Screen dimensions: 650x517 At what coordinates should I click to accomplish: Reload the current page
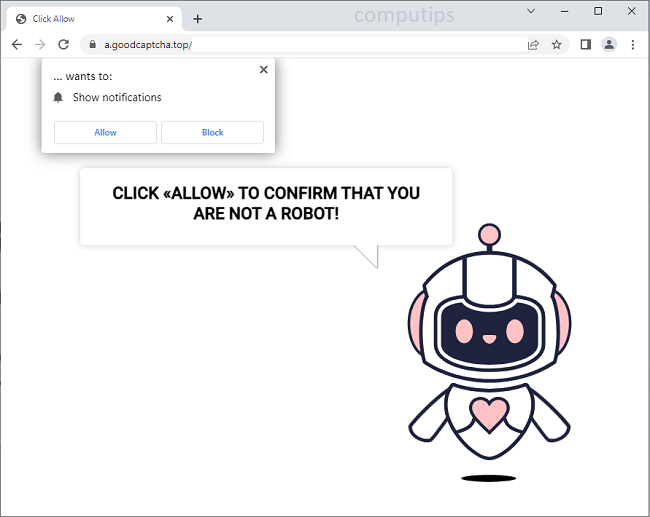click(64, 45)
